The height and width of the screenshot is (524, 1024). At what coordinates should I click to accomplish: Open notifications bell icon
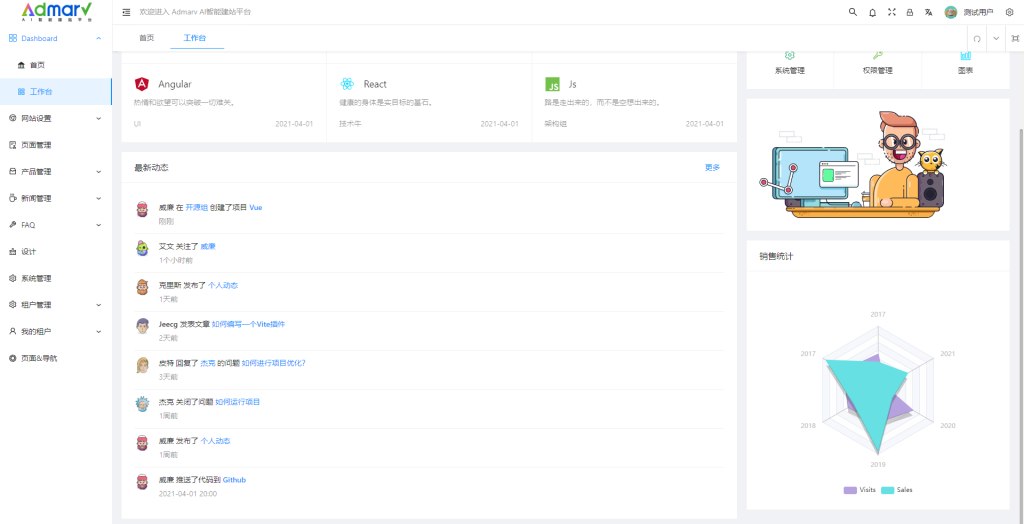pyautogui.click(x=872, y=12)
